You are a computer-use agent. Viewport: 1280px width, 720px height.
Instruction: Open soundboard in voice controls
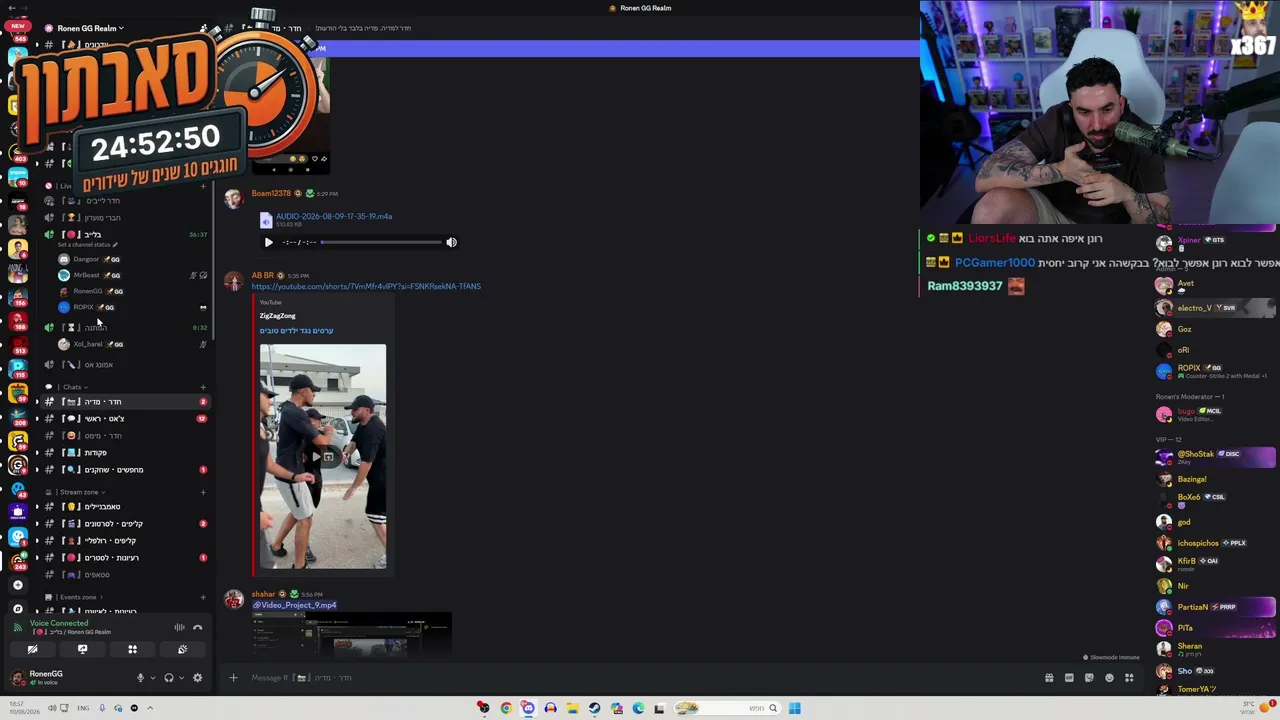(182, 649)
